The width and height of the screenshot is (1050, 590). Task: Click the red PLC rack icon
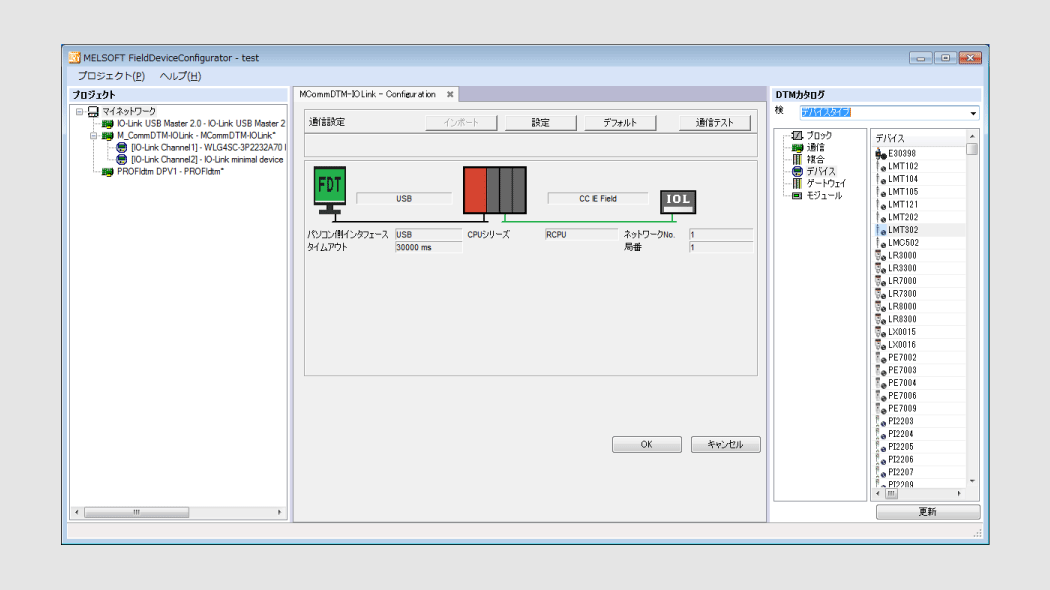point(495,190)
